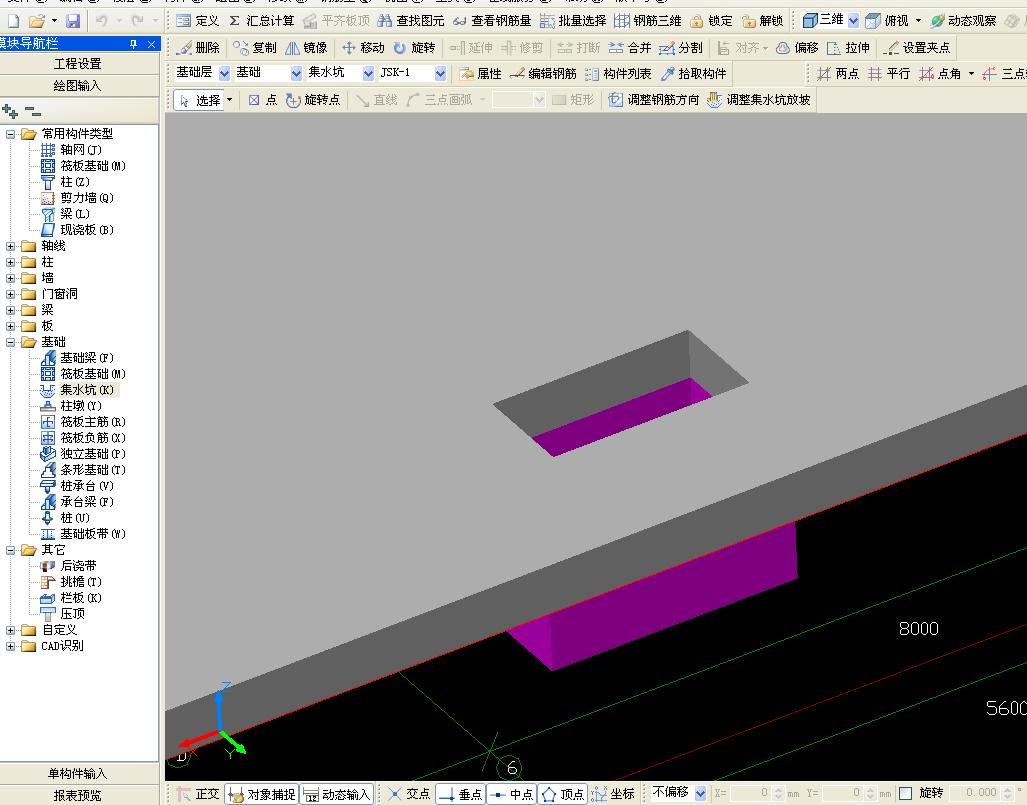Expand the CAD识别 tree folder
The width and height of the screenshot is (1027, 805).
coord(10,646)
